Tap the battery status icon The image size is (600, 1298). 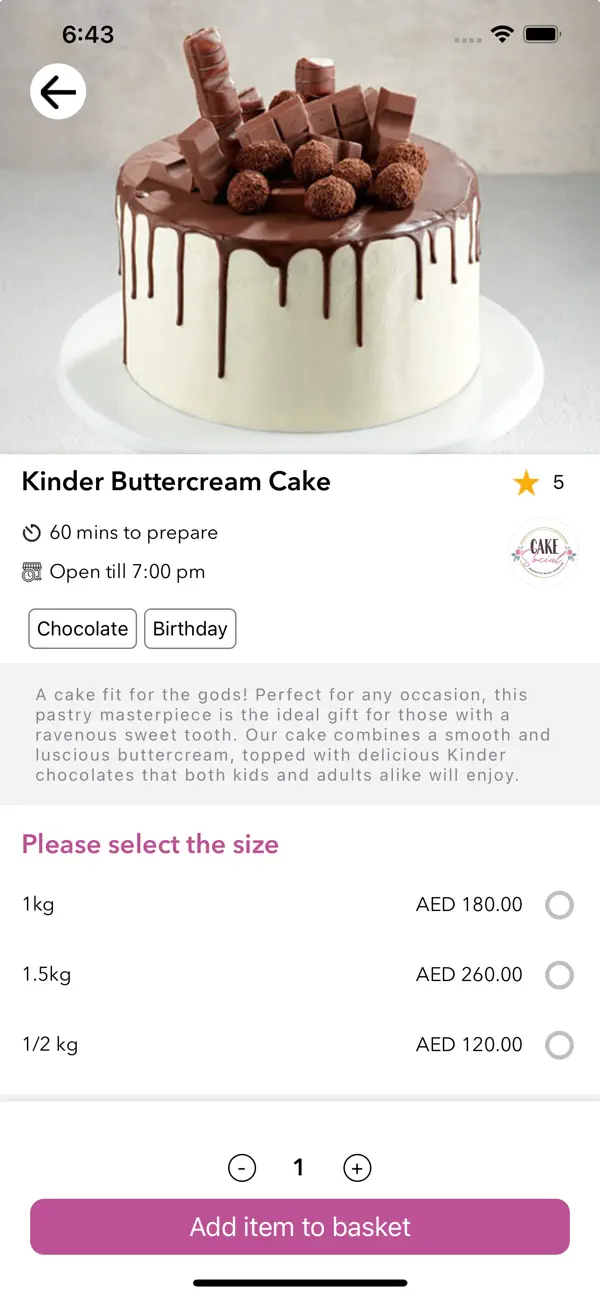tap(542, 35)
